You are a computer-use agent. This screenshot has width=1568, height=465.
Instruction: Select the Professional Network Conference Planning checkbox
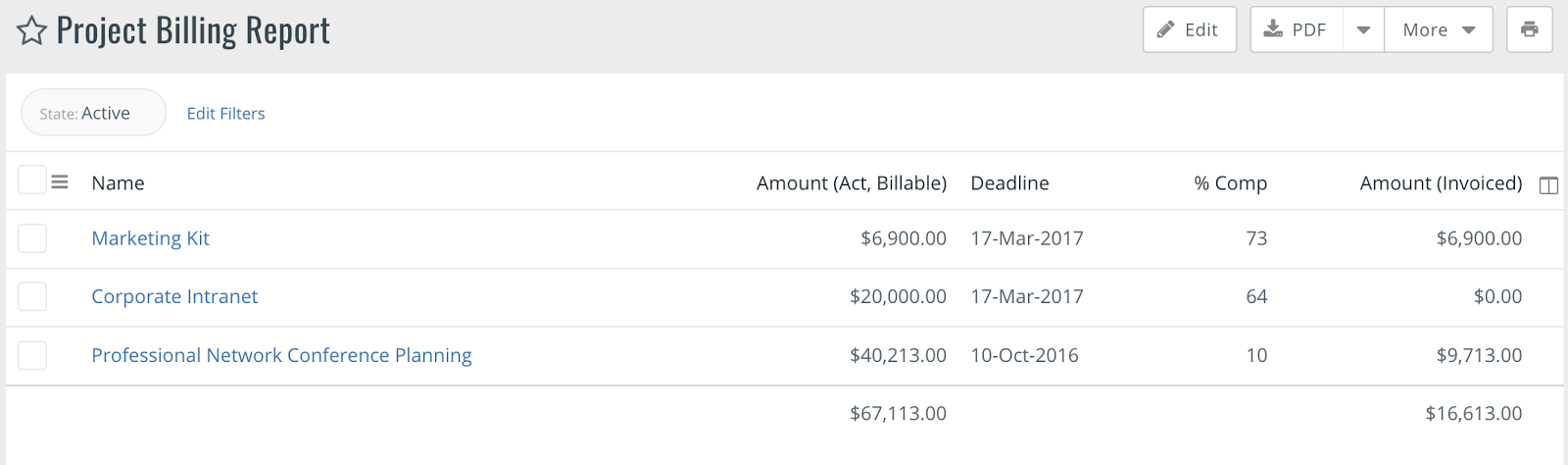(x=32, y=355)
